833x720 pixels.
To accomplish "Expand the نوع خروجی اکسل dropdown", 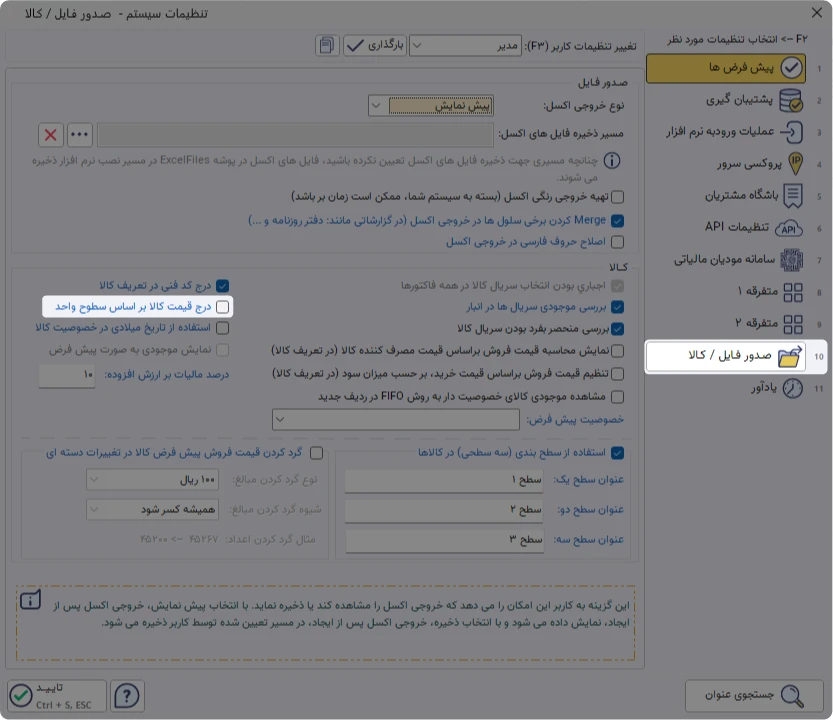I will click(377, 106).
